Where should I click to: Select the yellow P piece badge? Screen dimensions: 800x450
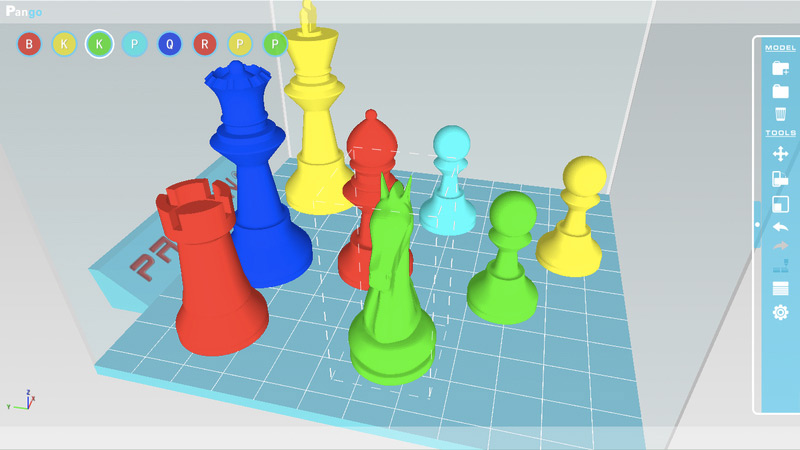(240, 44)
